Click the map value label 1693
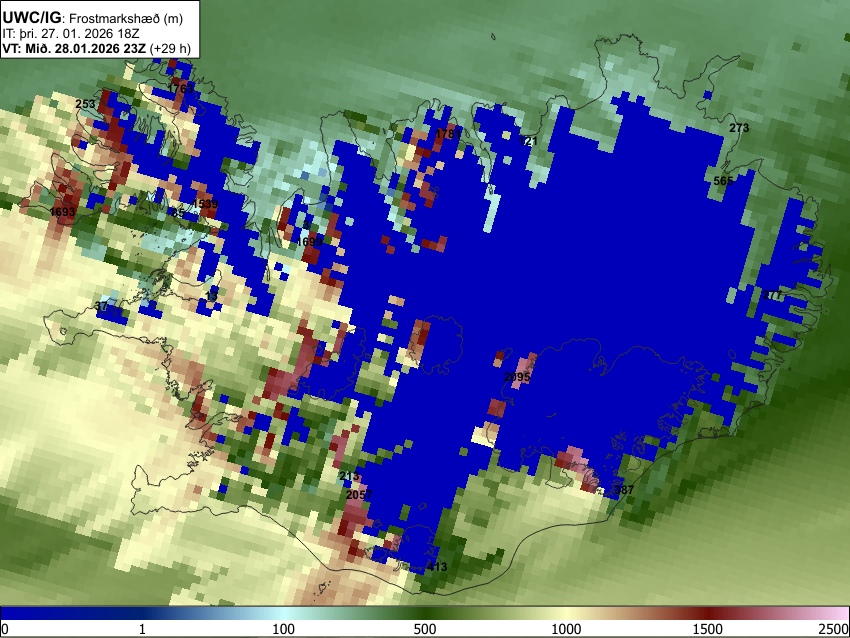Image resolution: width=850 pixels, height=638 pixels. [62, 211]
